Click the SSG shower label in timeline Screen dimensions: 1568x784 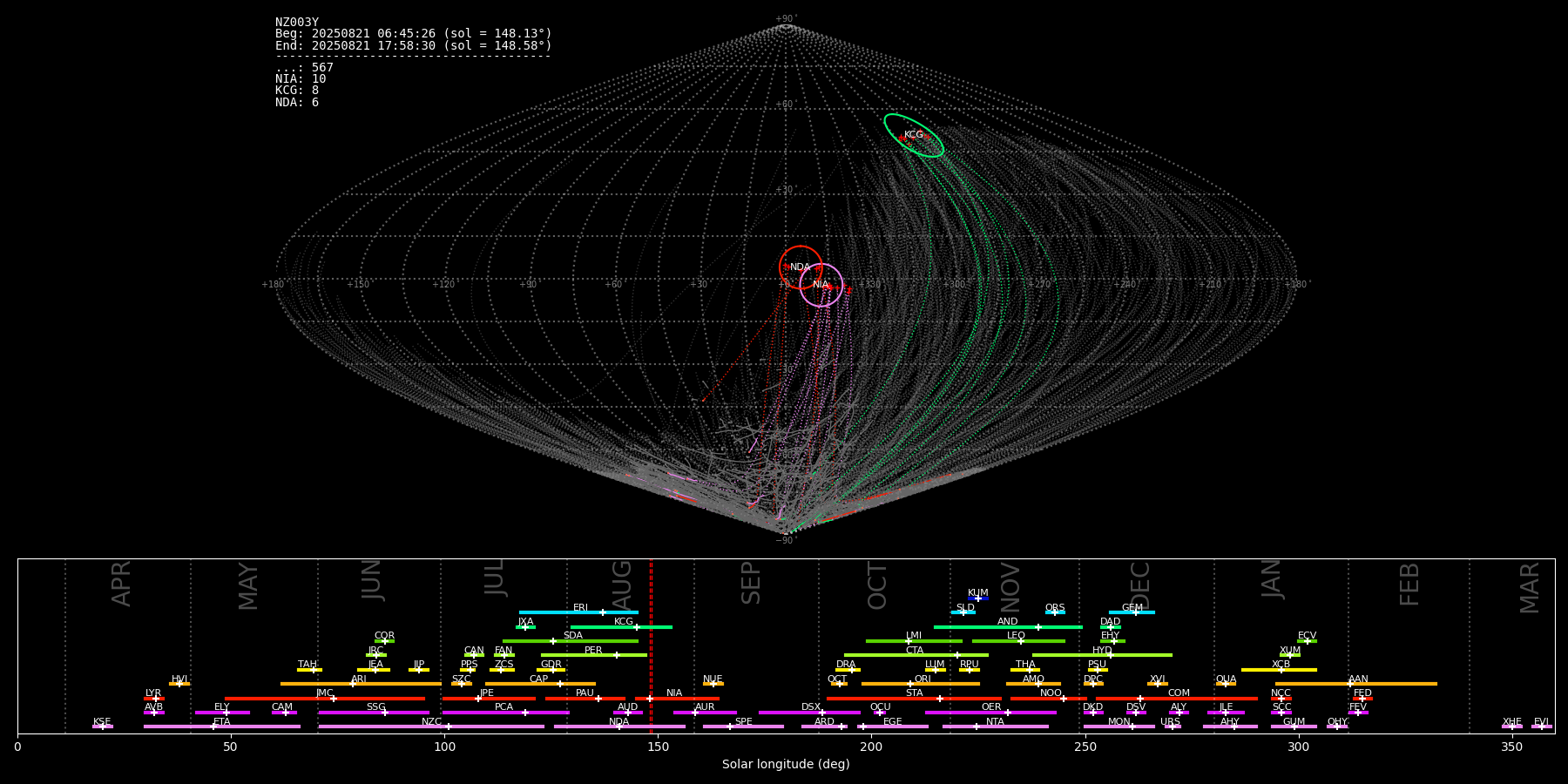click(376, 707)
